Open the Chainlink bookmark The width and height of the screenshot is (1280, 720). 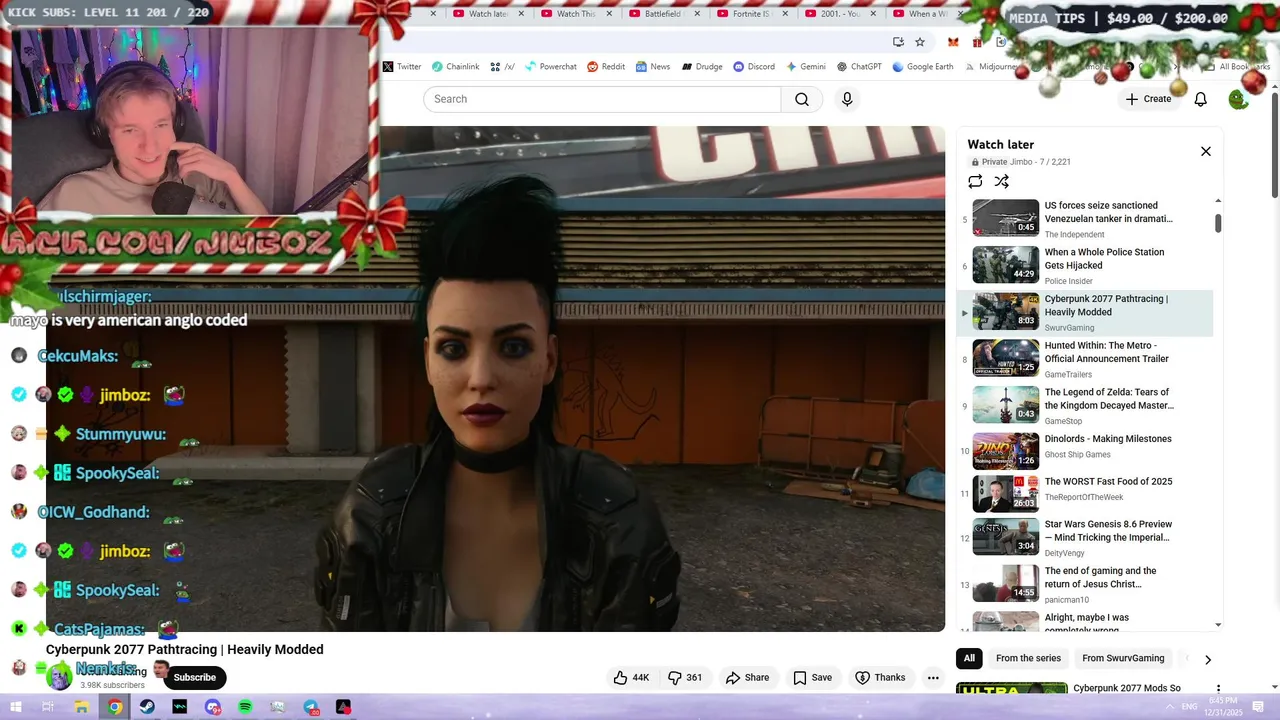tap(455, 67)
